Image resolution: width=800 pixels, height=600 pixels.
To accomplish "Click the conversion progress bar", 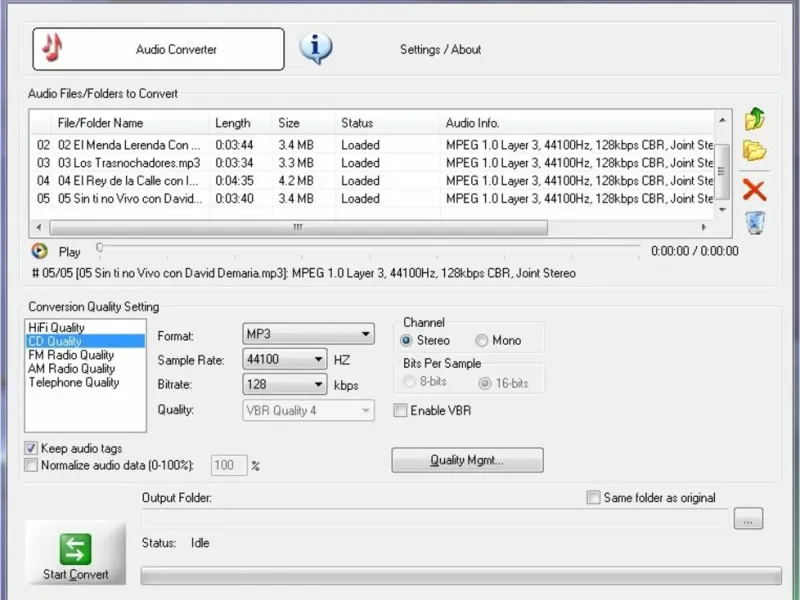I will click(461, 576).
